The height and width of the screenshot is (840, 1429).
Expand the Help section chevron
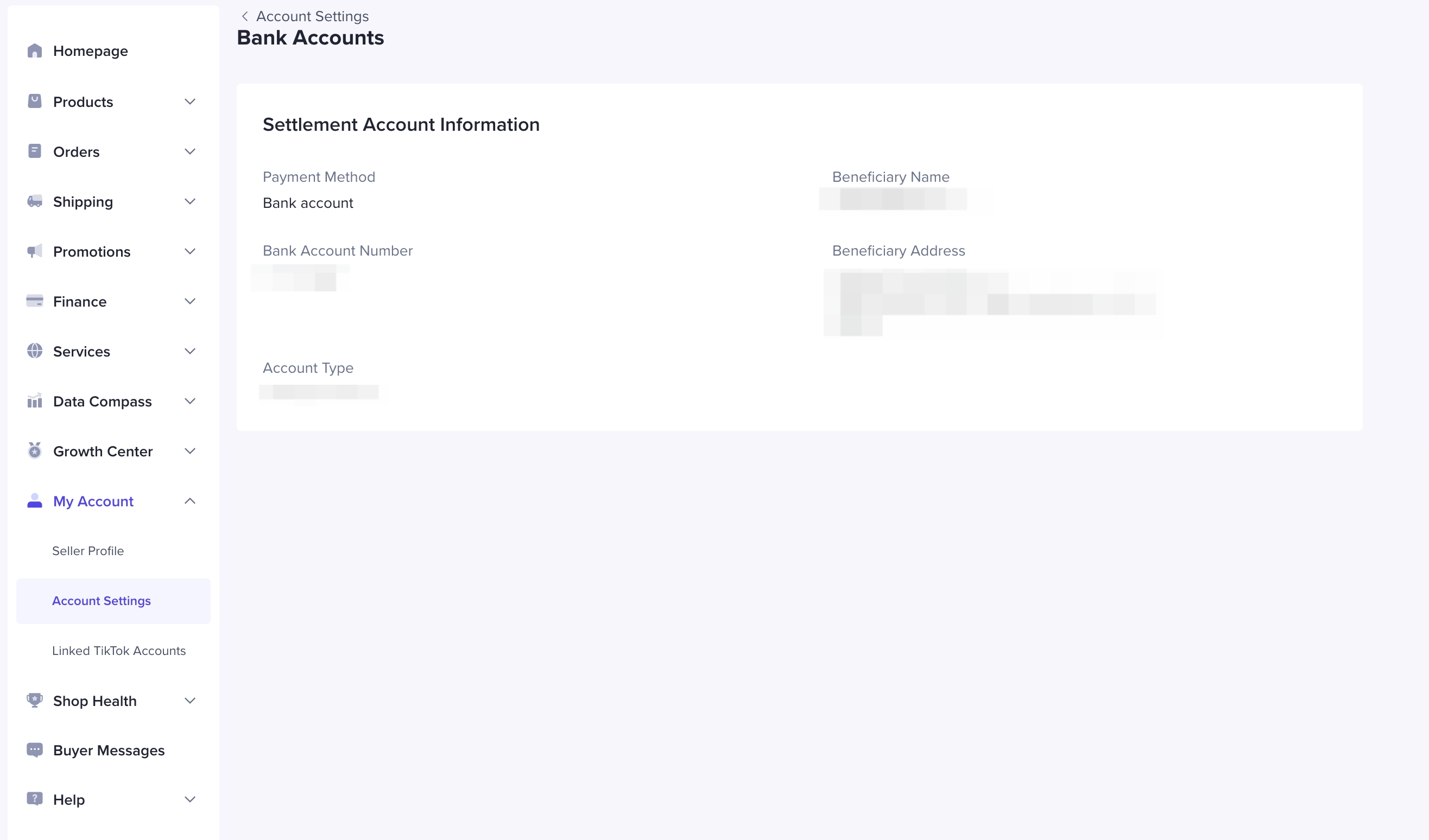[190, 799]
